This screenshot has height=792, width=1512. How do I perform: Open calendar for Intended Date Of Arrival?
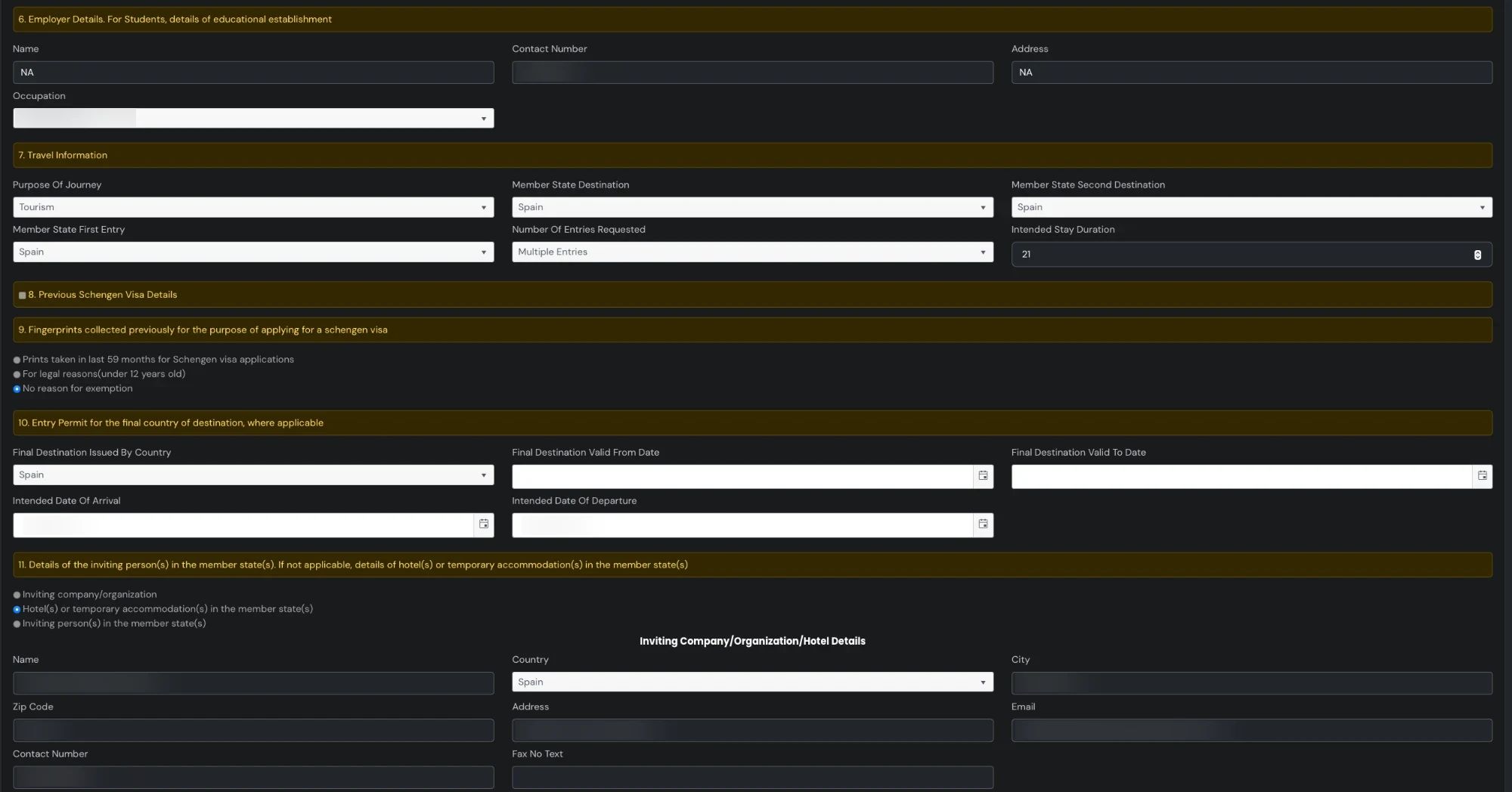point(484,524)
